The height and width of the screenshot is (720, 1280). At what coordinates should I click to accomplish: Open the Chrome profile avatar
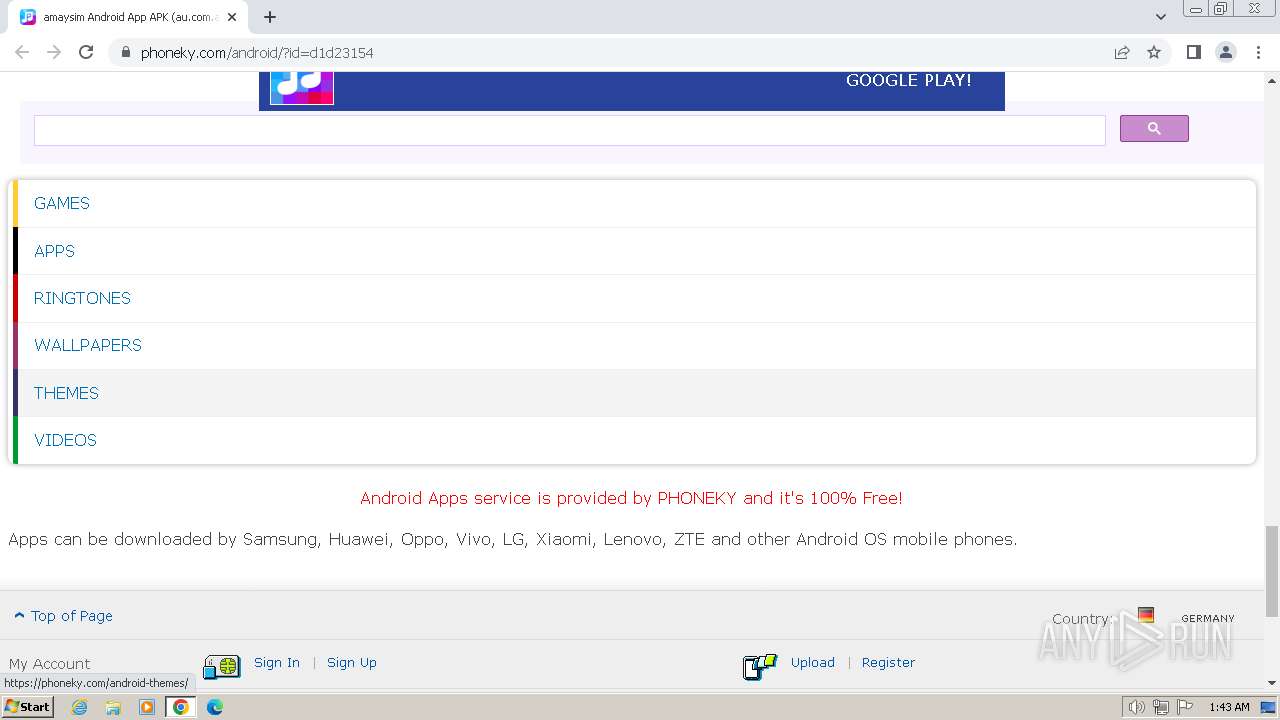(1226, 52)
